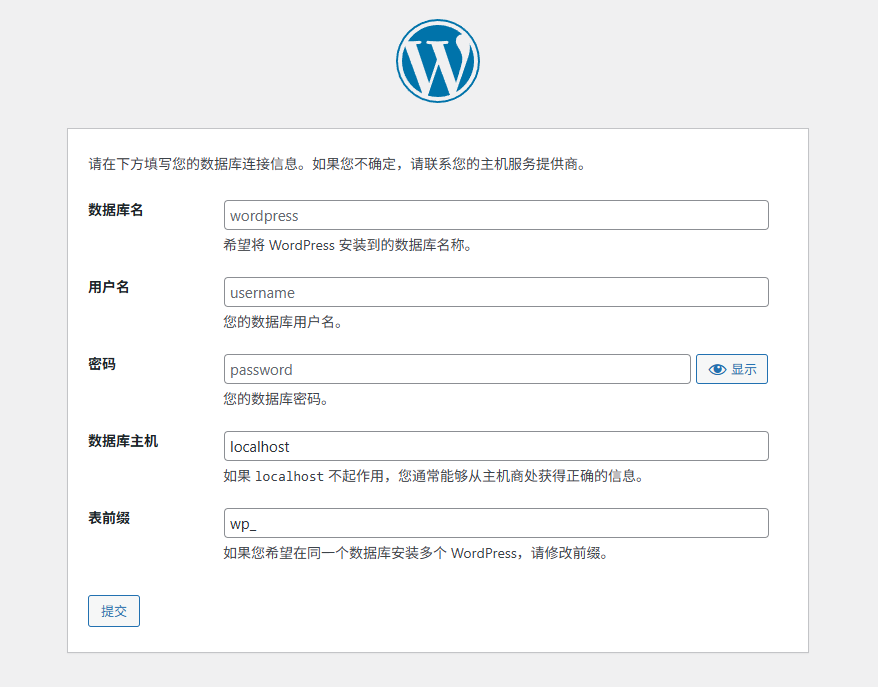Click the localhost hint below database host
The width and height of the screenshot is (878, 687).
click(x=434, y=476)
